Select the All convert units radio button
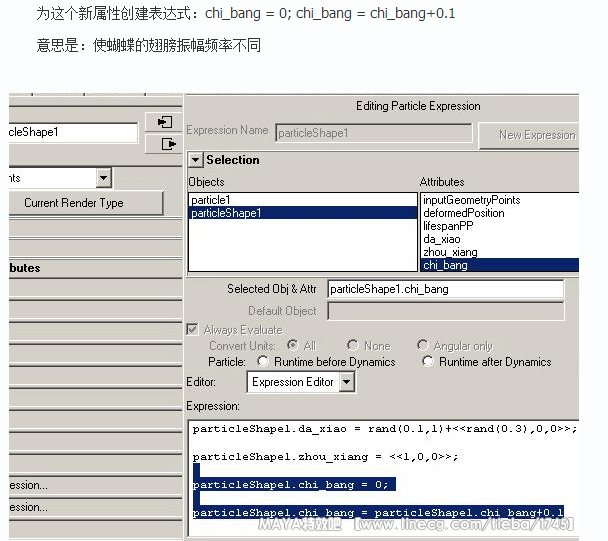This screenshot has height=541, width=608. click(292, 346)
